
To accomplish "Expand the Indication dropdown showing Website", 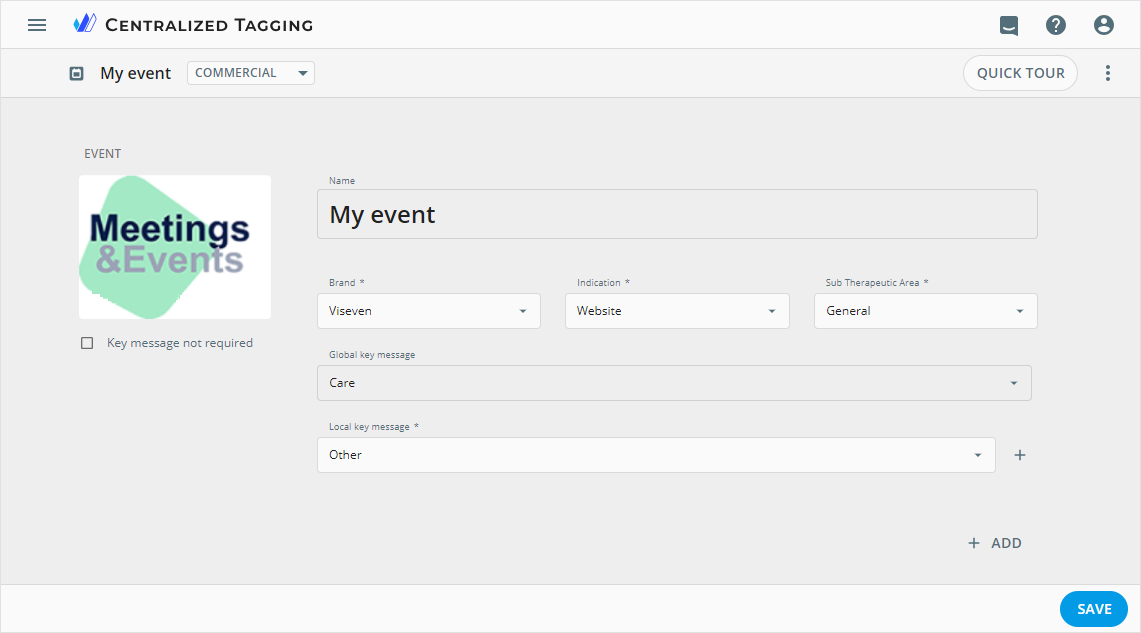I will (677, 311).
